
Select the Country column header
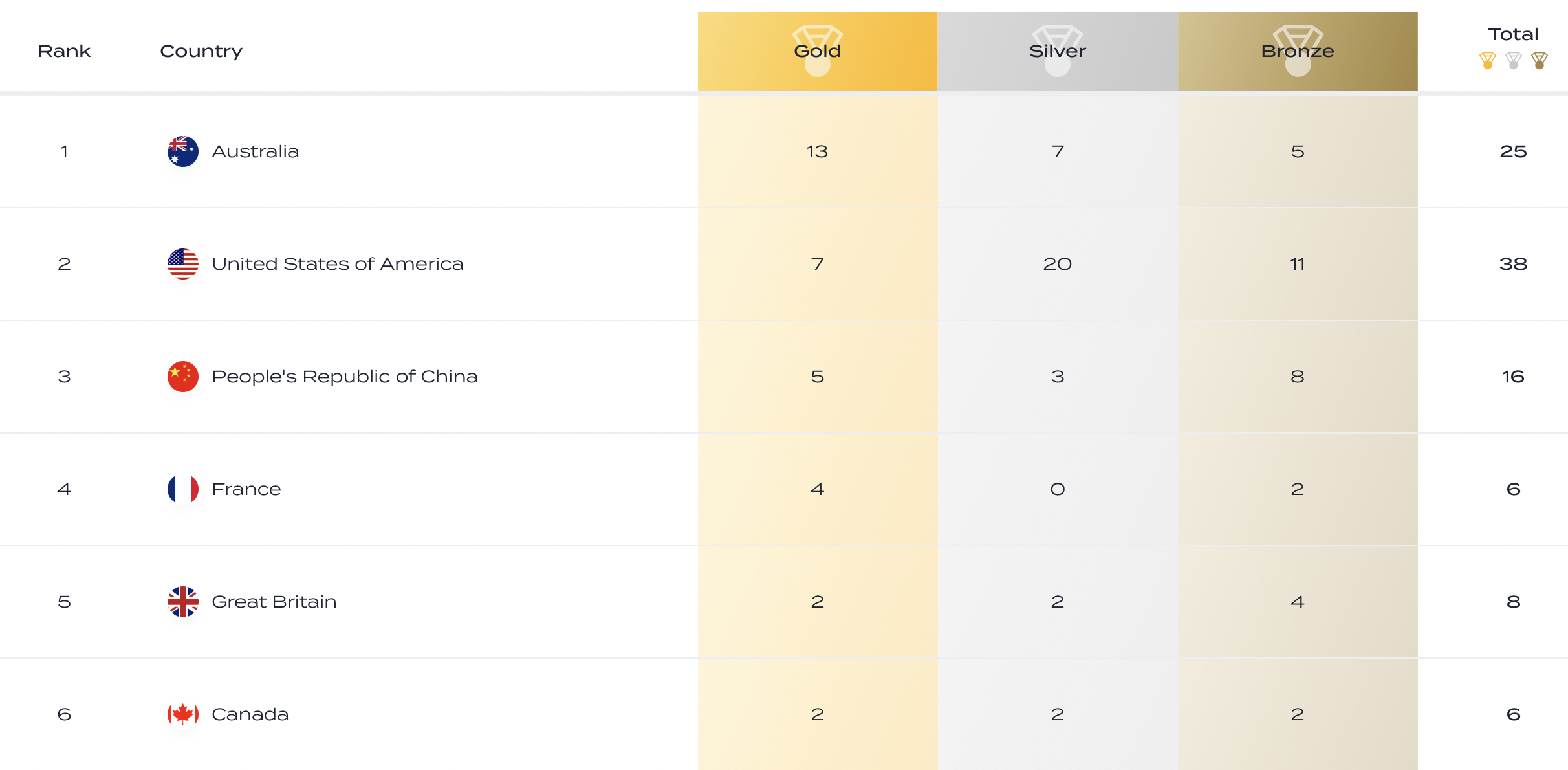(x=201, y=52)
